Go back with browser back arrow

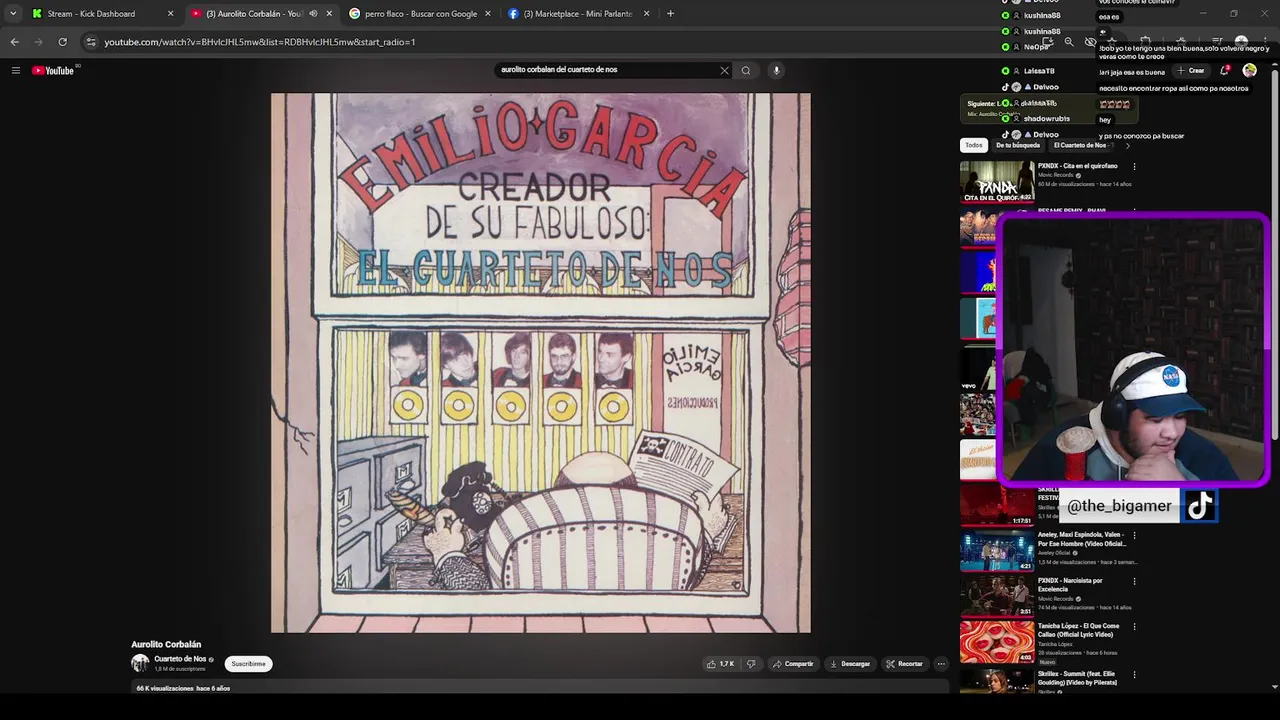click(14, 42)
